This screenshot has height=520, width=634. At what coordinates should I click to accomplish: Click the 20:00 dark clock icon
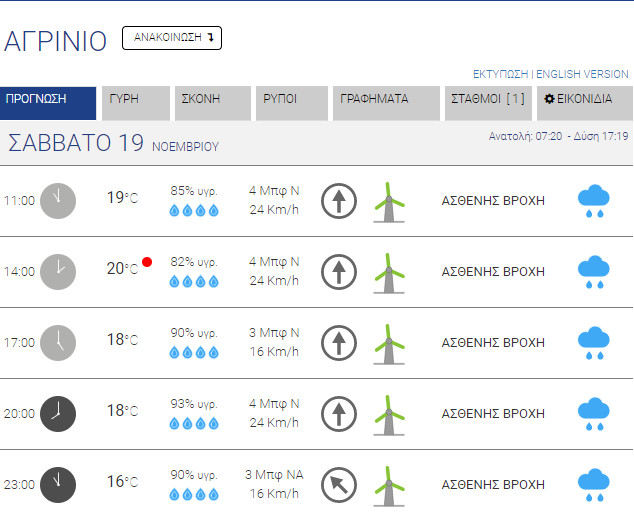pyautogui.click(x=58, y=413)
